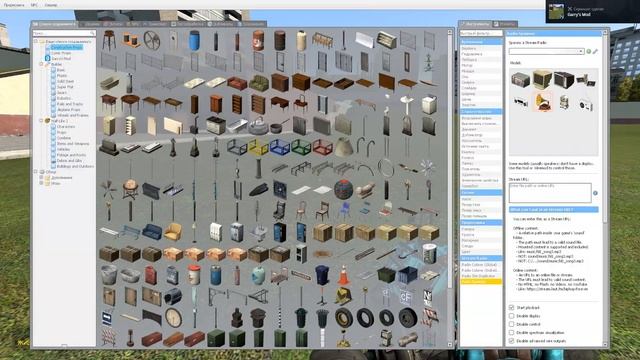Image resolution: width=640 pixels, height=360 pixels.
Task: Enable the Disable display checkbox
Action: coord(511,316)
